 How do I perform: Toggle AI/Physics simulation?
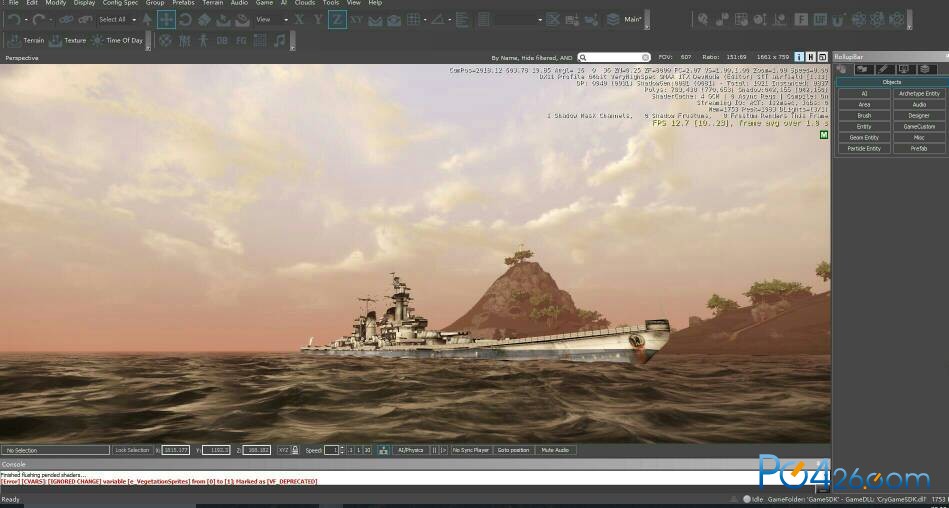click(x=411, y=450)
